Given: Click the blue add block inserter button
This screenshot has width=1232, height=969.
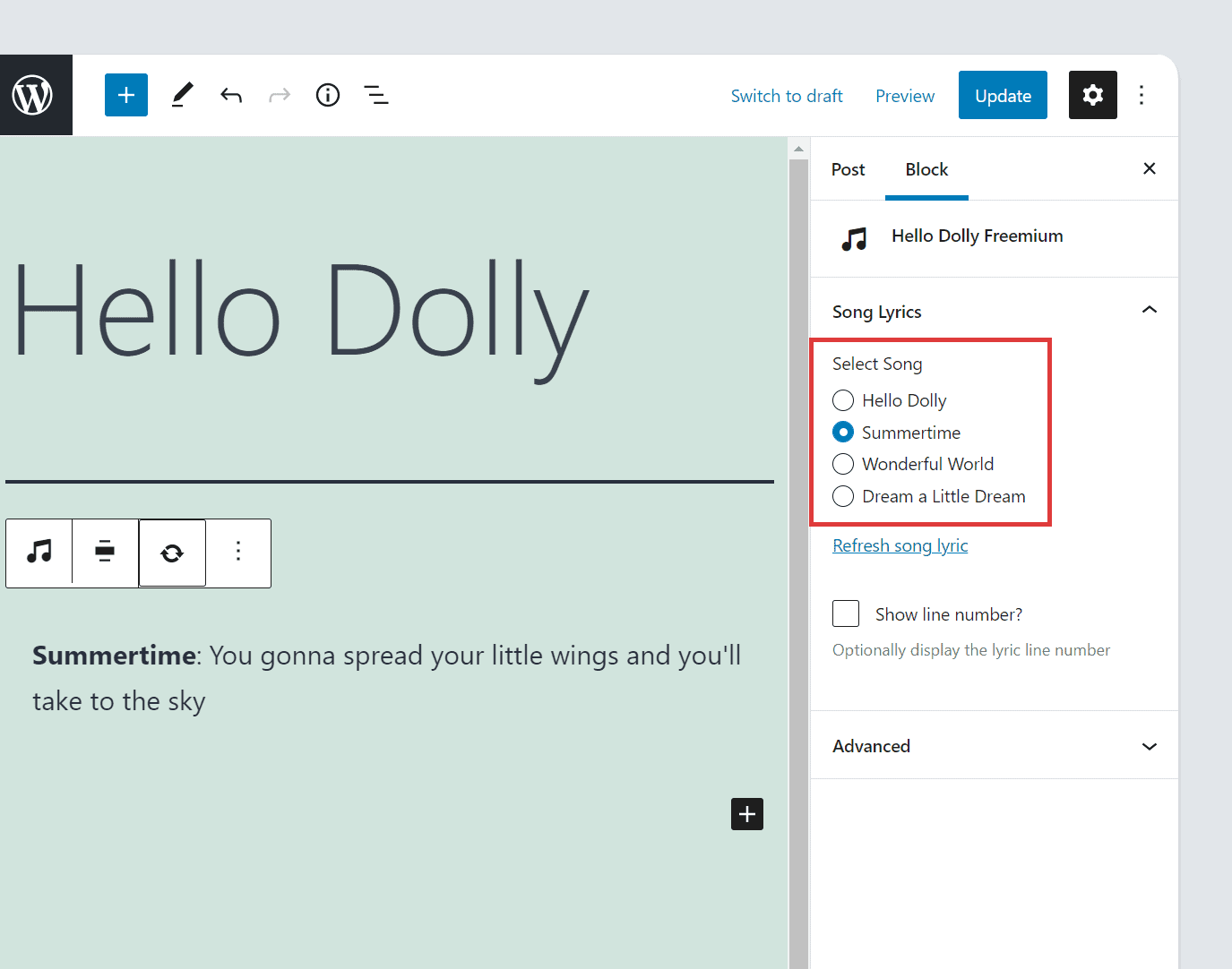Looking at the screenshot, I should point(126,95).
